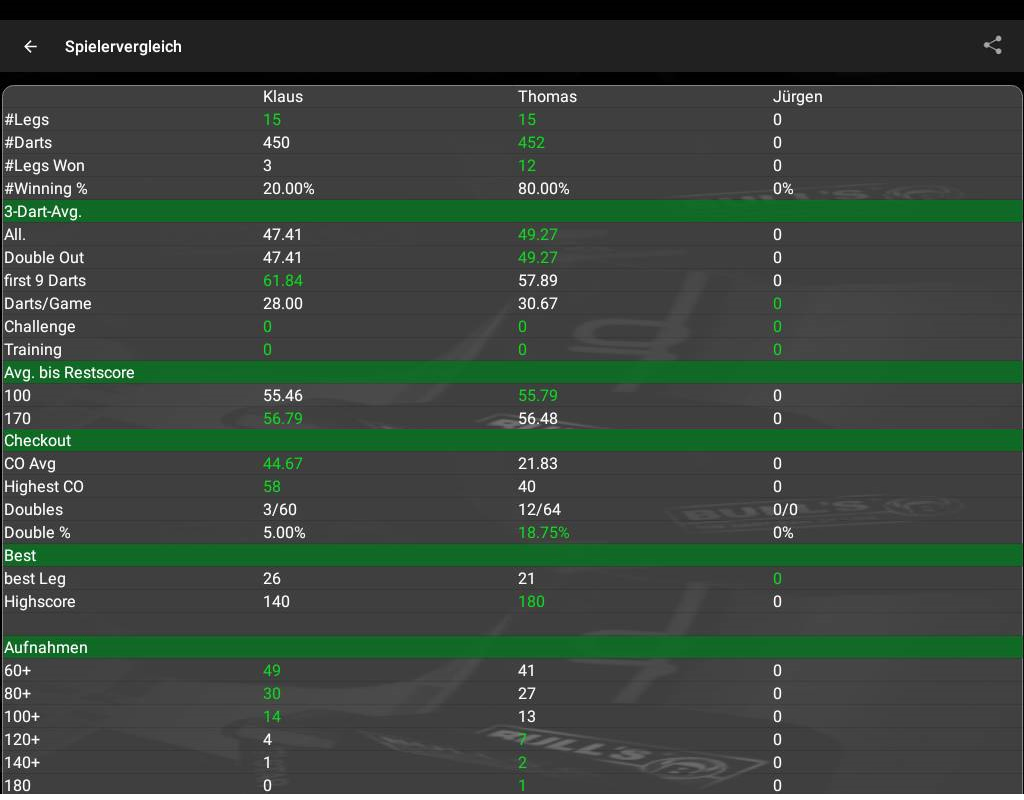Image resolution: width=1024 pixels, height=800 pixels.
Task: Tap the Highest CO row label
Action: [x=44, y=487]
